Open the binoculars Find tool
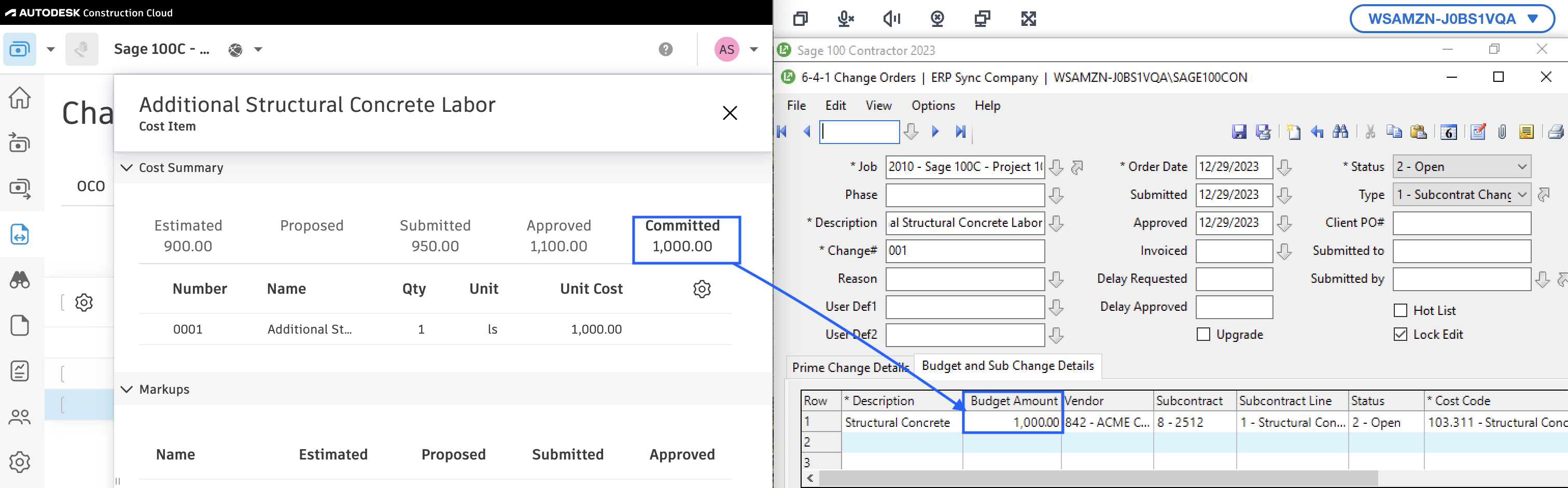This screenshot has height=488, width=1568. click(x=1340, y=132)
